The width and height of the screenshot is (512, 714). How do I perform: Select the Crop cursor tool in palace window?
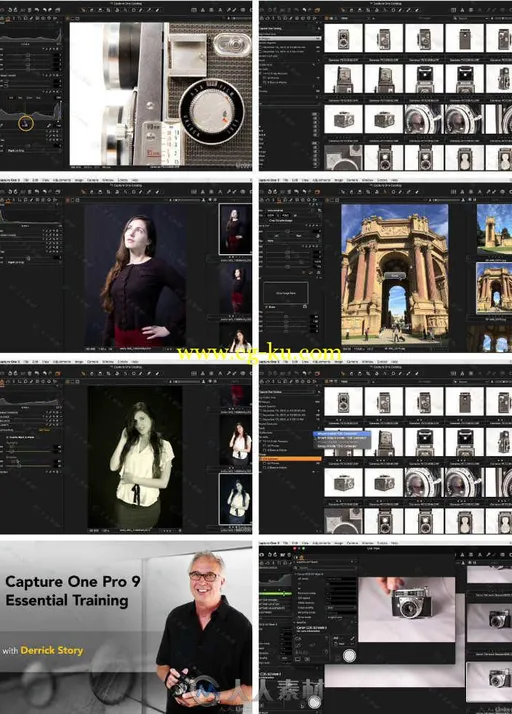tap(368, 192)
